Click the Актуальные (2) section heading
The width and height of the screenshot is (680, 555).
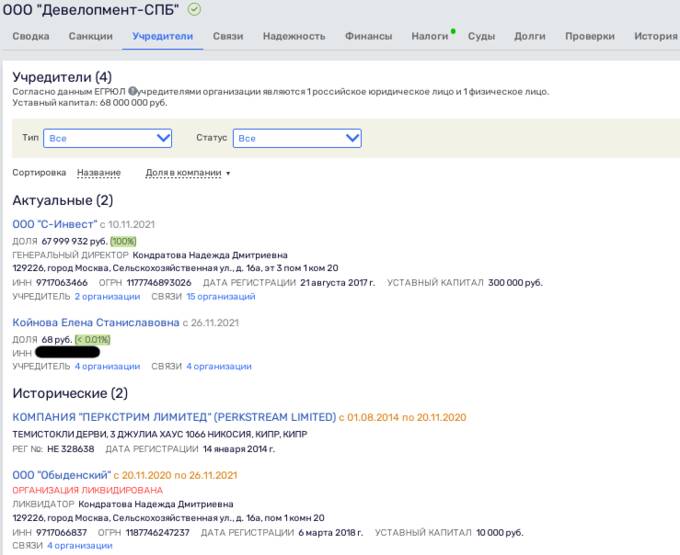tap(63, 200)
